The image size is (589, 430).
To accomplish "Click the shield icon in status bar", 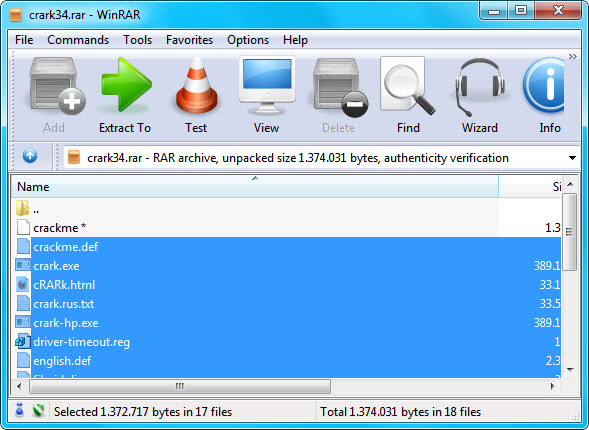I will (38, 411).
